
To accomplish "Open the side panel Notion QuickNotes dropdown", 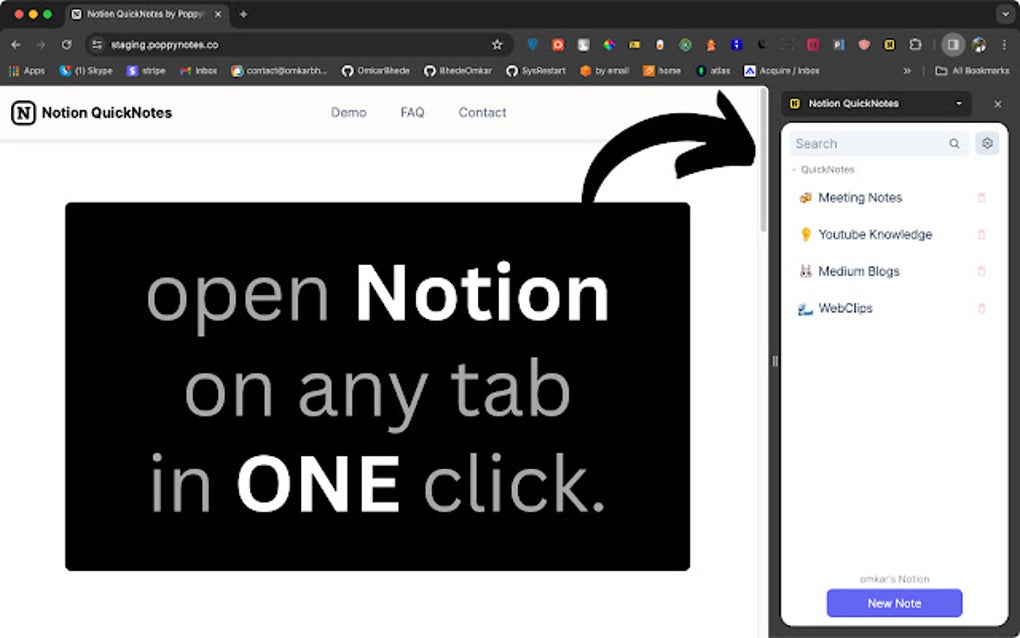I will (x=876, y=103).
